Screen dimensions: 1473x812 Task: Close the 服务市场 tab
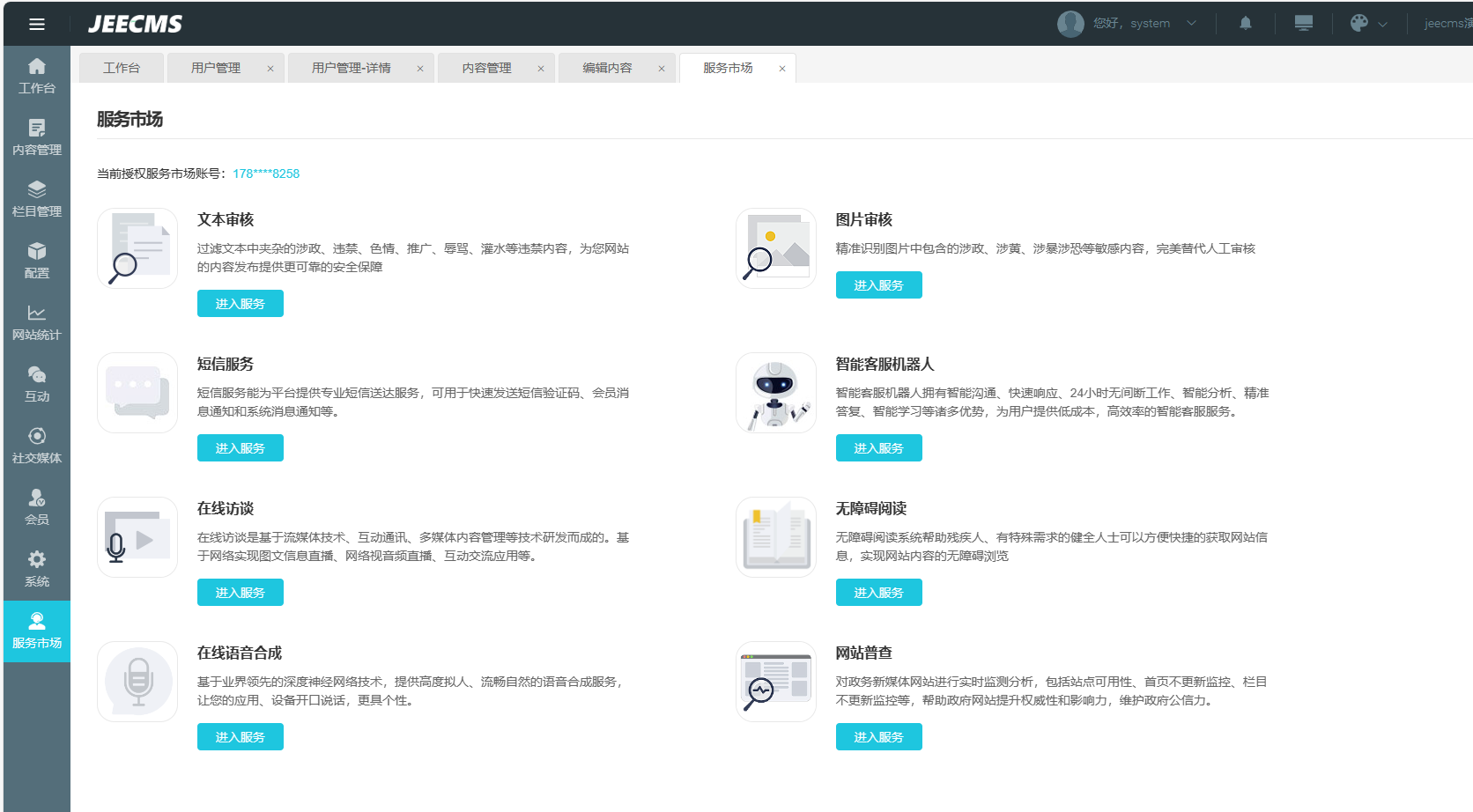[x=782, y=69]
